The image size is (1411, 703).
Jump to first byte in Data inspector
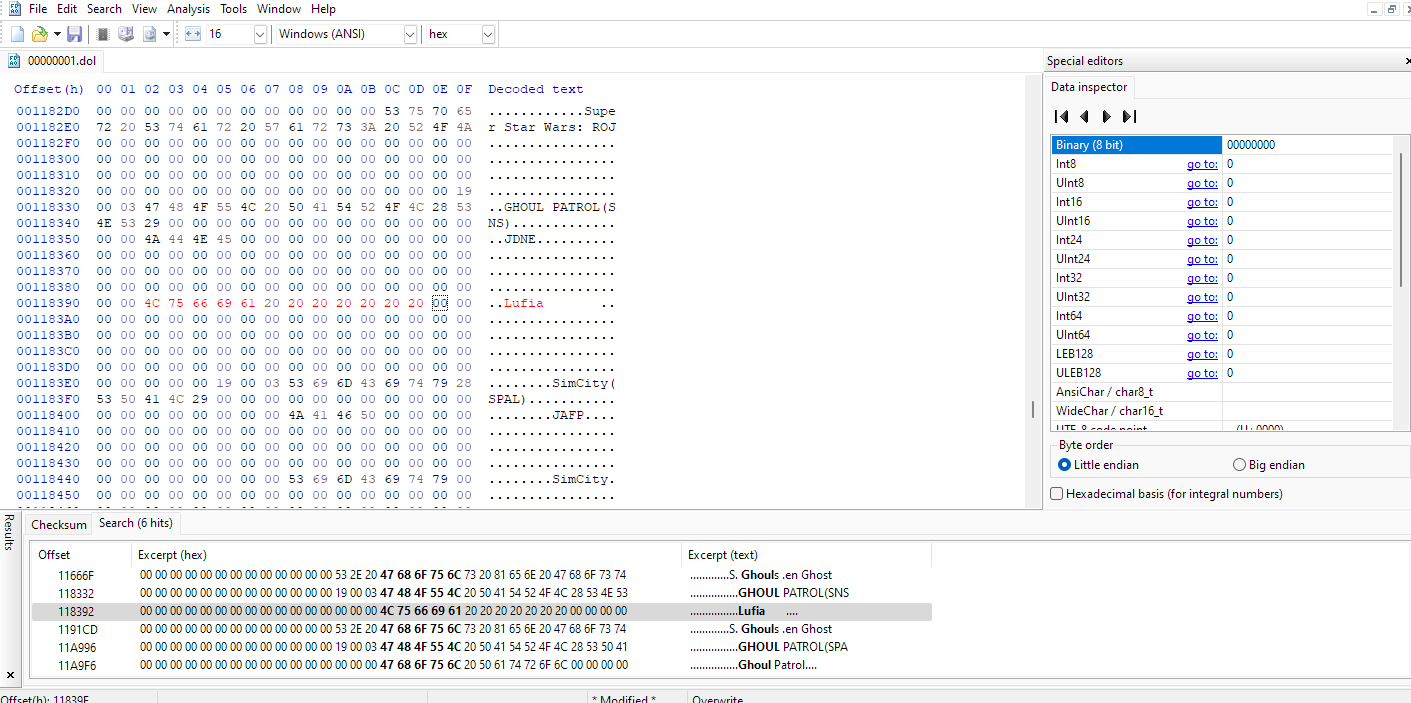1062,116
